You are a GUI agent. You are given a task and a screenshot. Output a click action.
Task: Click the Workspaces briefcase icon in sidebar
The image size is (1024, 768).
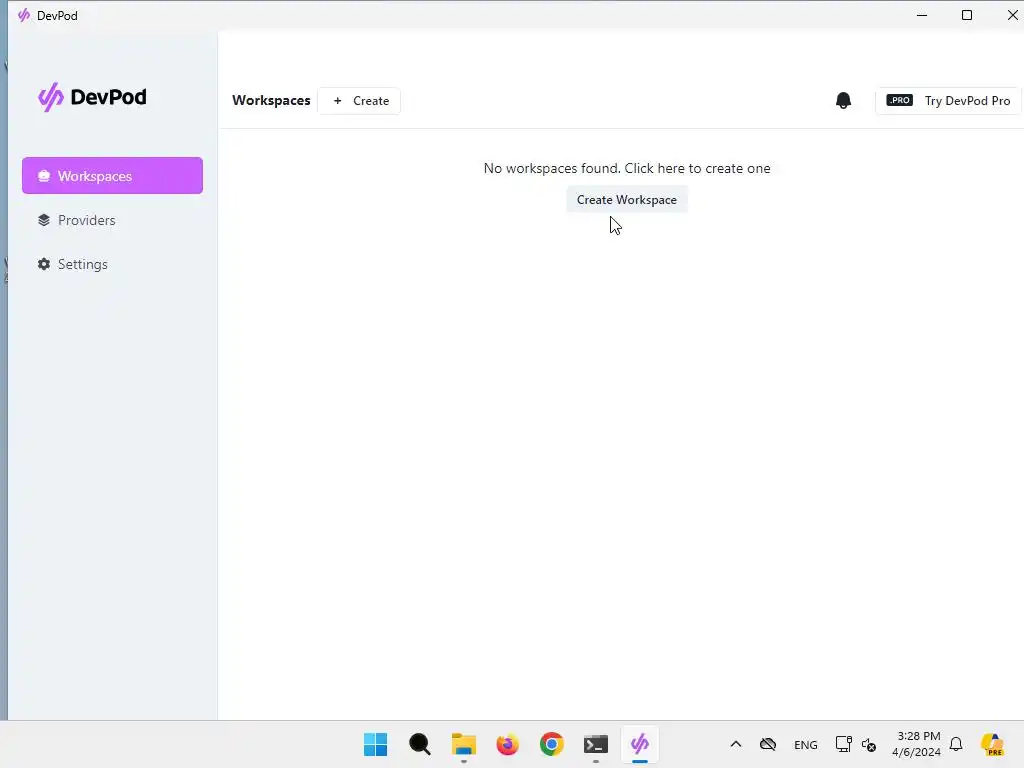[44, 176]
